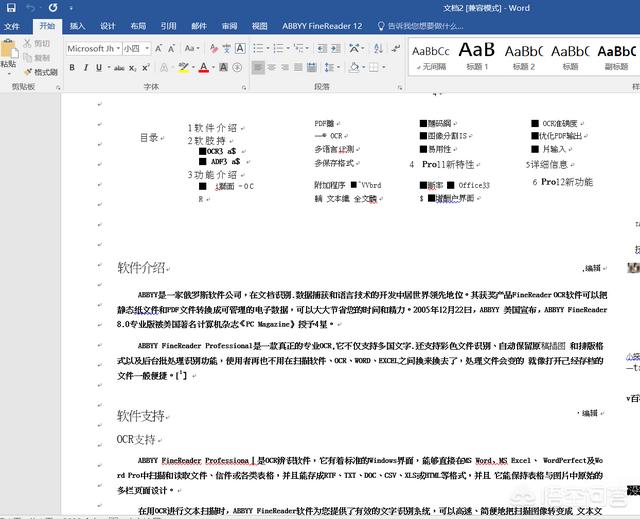Click the Sort (A-Z) icon
Viewport: 640px width, 519px height.
click(378, 49)
